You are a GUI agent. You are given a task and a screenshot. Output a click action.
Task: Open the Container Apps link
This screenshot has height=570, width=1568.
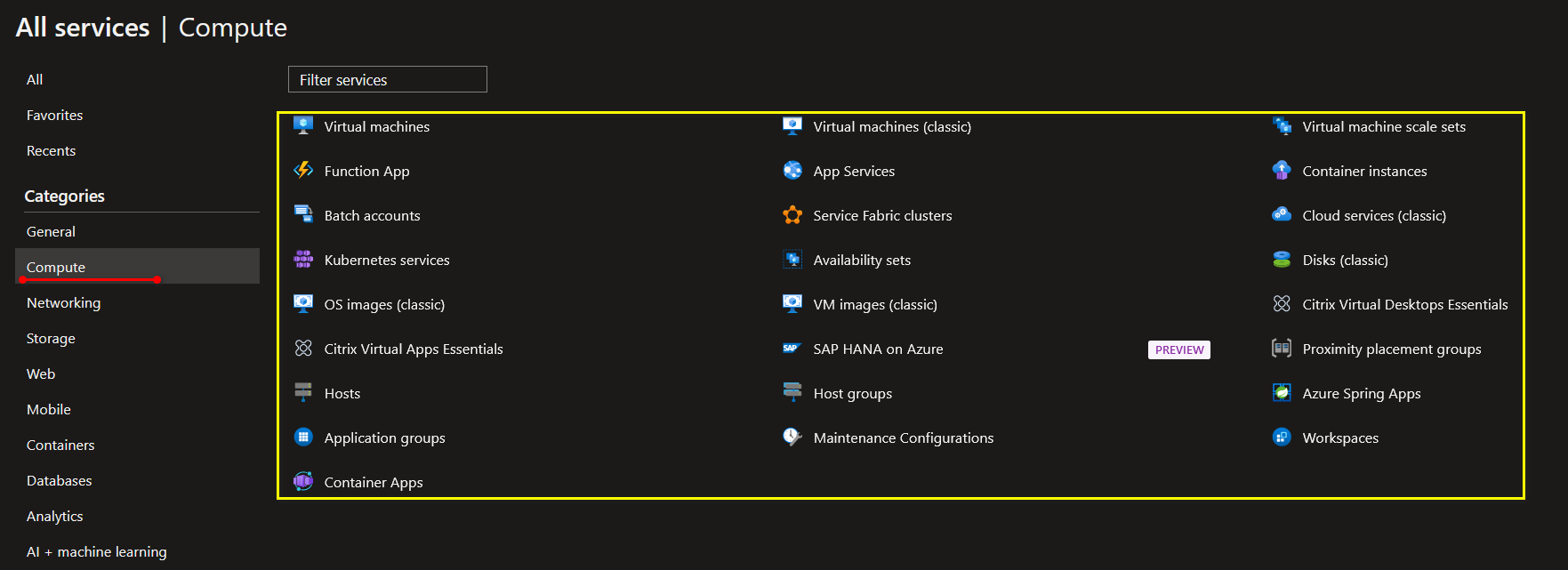click(374, 482)
